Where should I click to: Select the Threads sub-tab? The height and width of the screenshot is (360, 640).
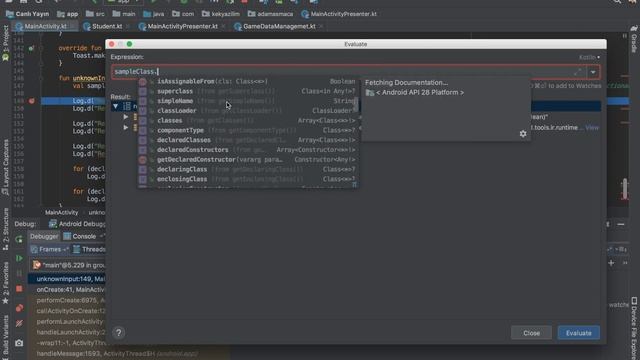[x=89, y=249]
